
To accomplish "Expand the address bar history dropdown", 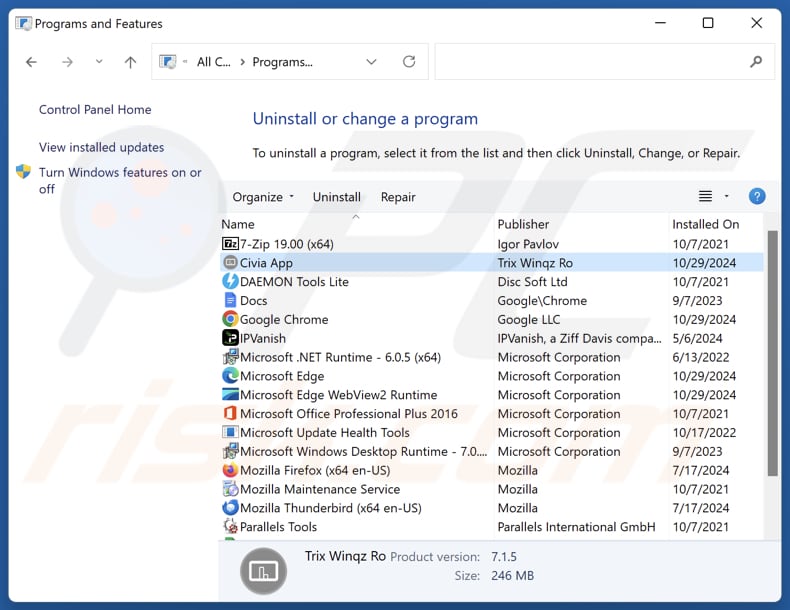I will point(371,61).
